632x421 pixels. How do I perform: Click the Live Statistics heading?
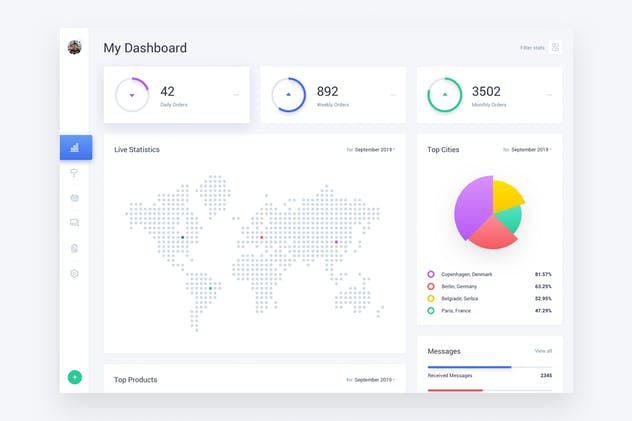click(x=137, y=149)
